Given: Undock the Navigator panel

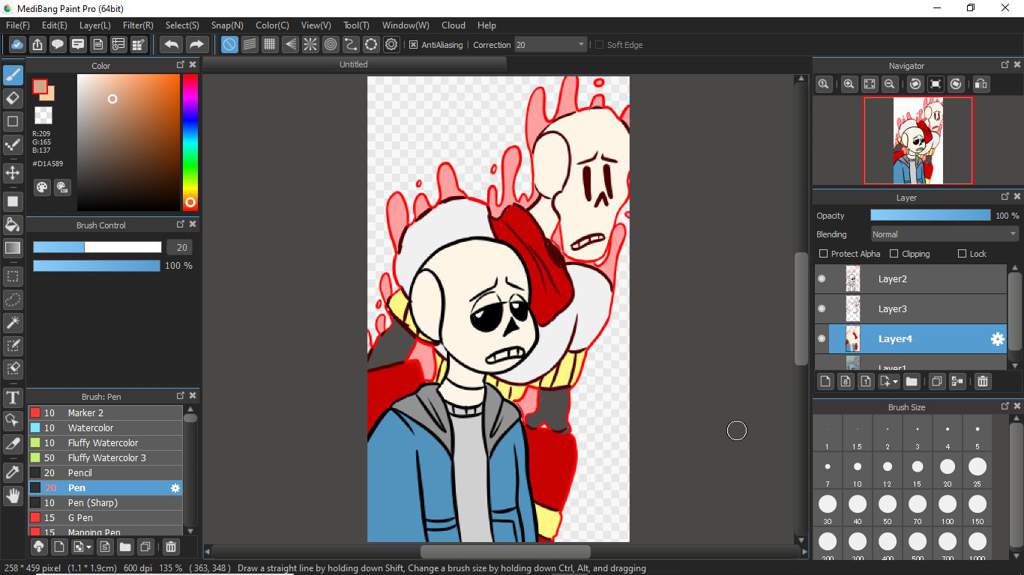Looking at the screenshot, I should click(1004, 65).
